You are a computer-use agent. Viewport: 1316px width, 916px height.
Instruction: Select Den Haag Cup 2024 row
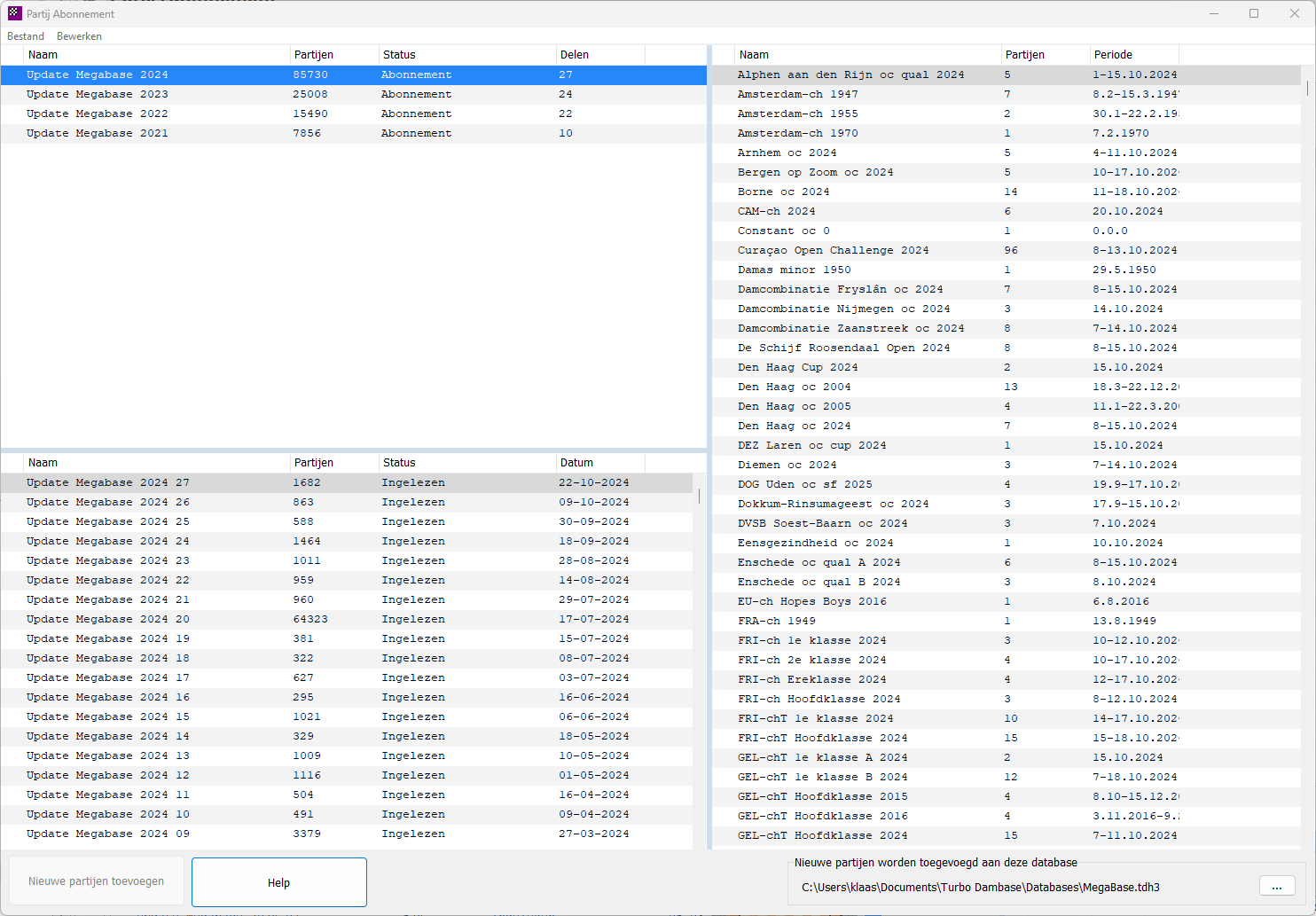[1007, 368]
